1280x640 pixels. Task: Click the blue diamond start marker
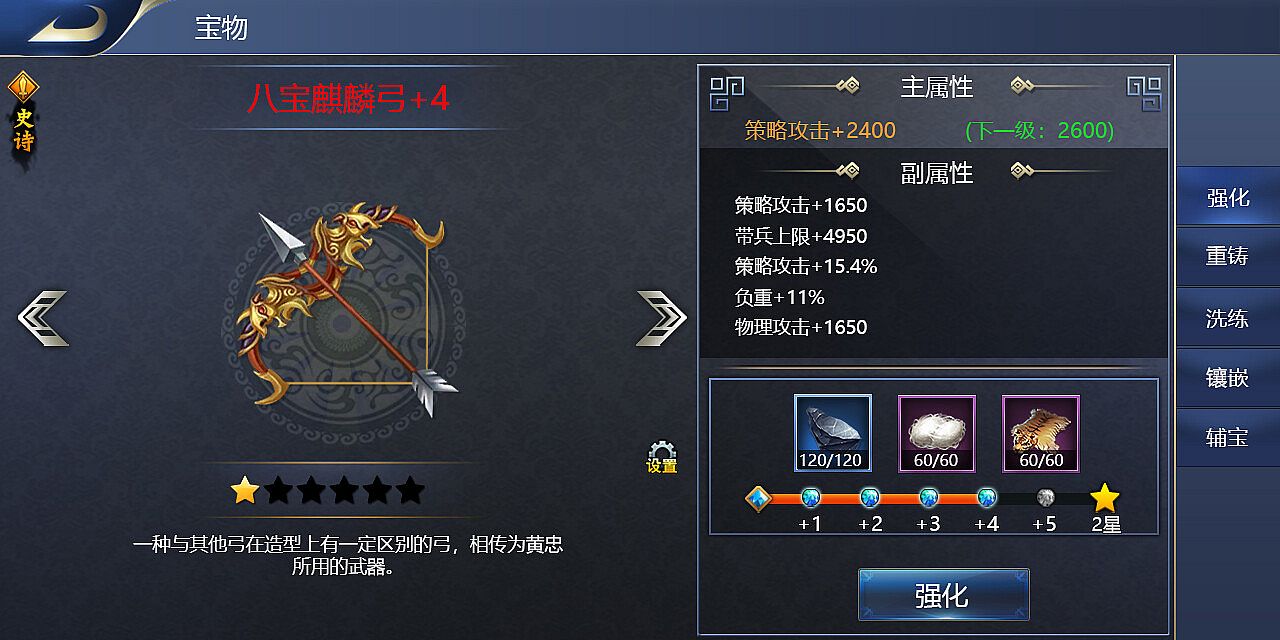tap(760, 498)
